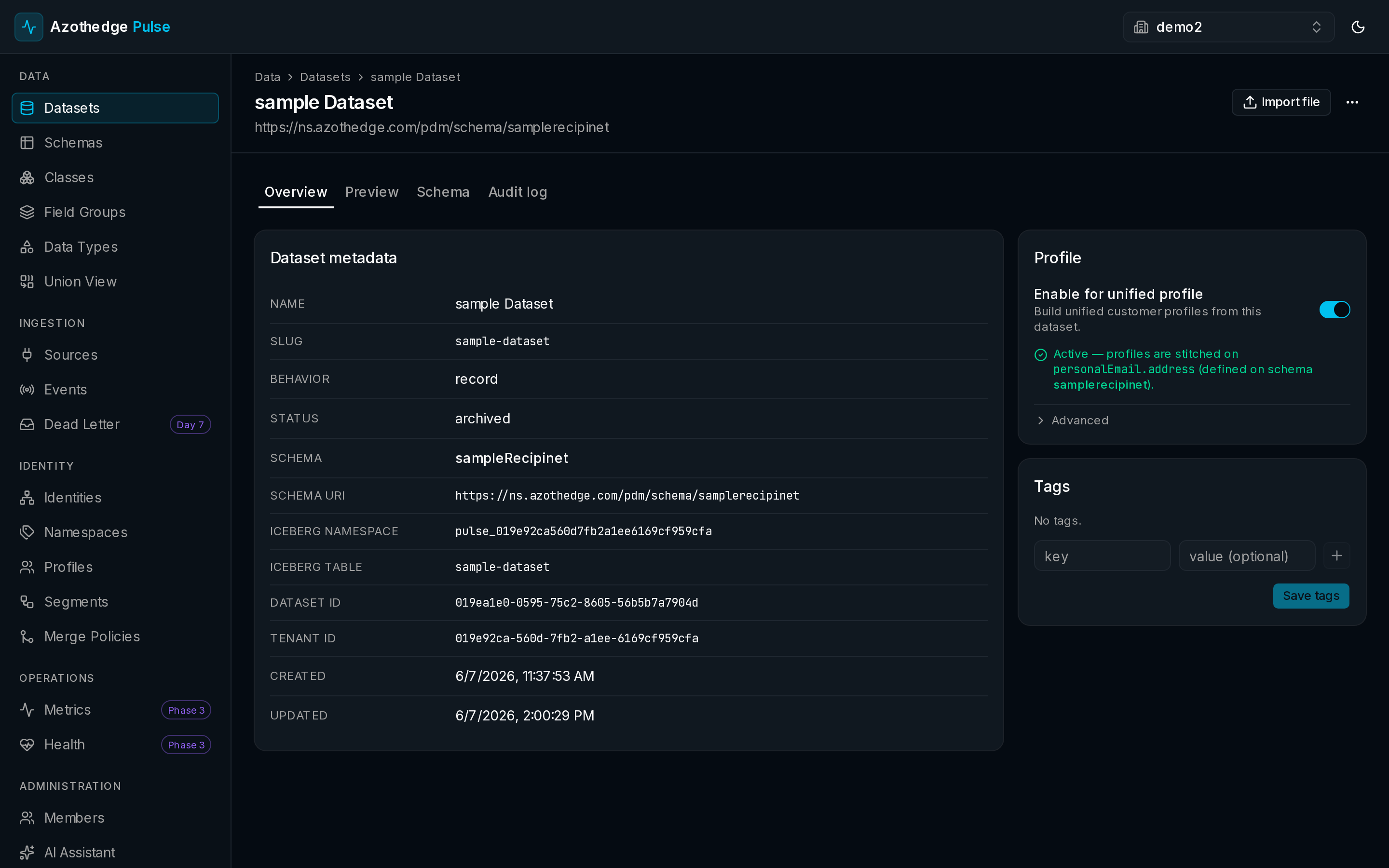This screenshot has height=868, width=1389.
Task: Click the Save tags button
Action: pos(1311,596)
